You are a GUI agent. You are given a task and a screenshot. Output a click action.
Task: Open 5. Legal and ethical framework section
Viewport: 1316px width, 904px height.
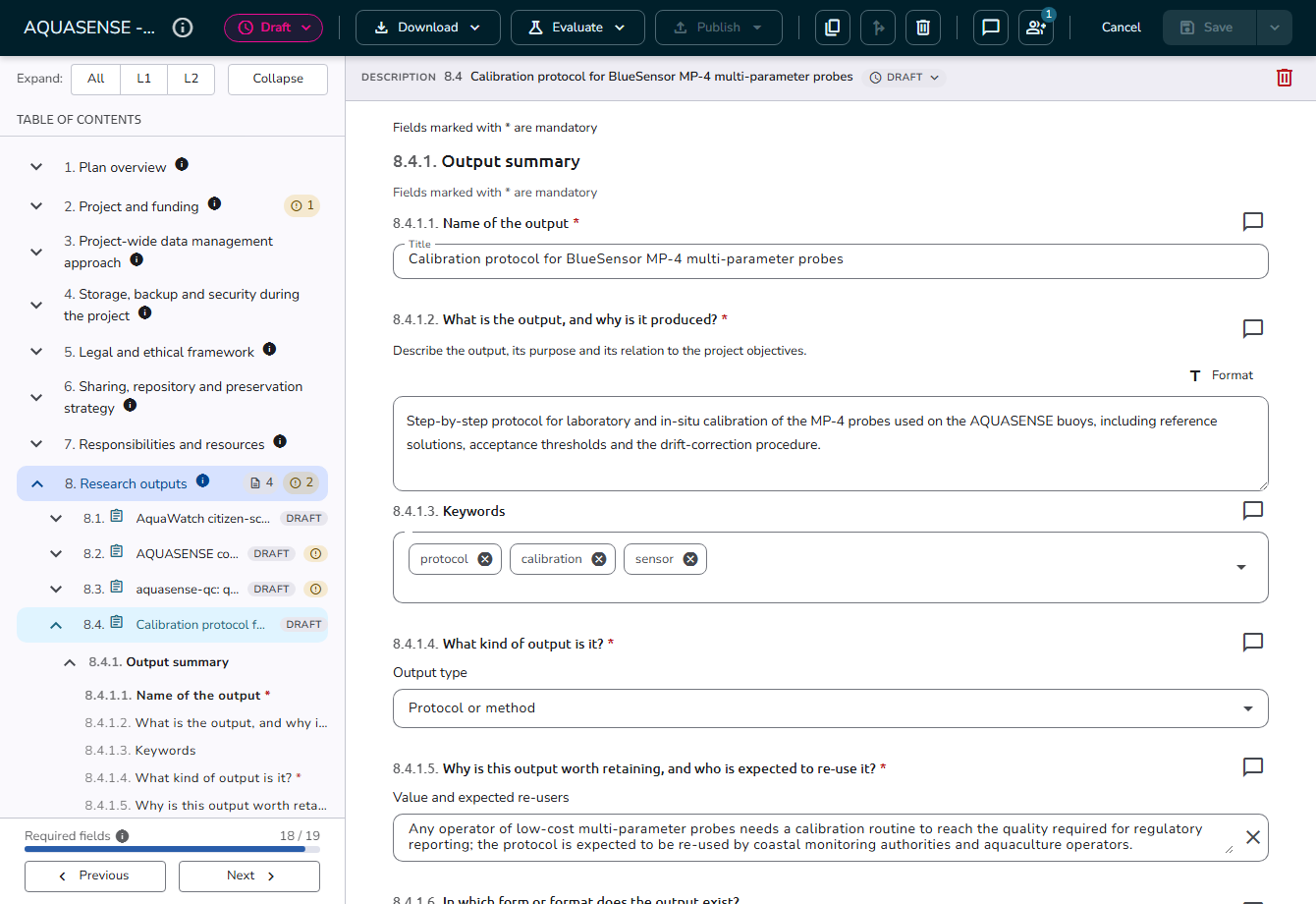pyautogui.click(x=159, y=352)
